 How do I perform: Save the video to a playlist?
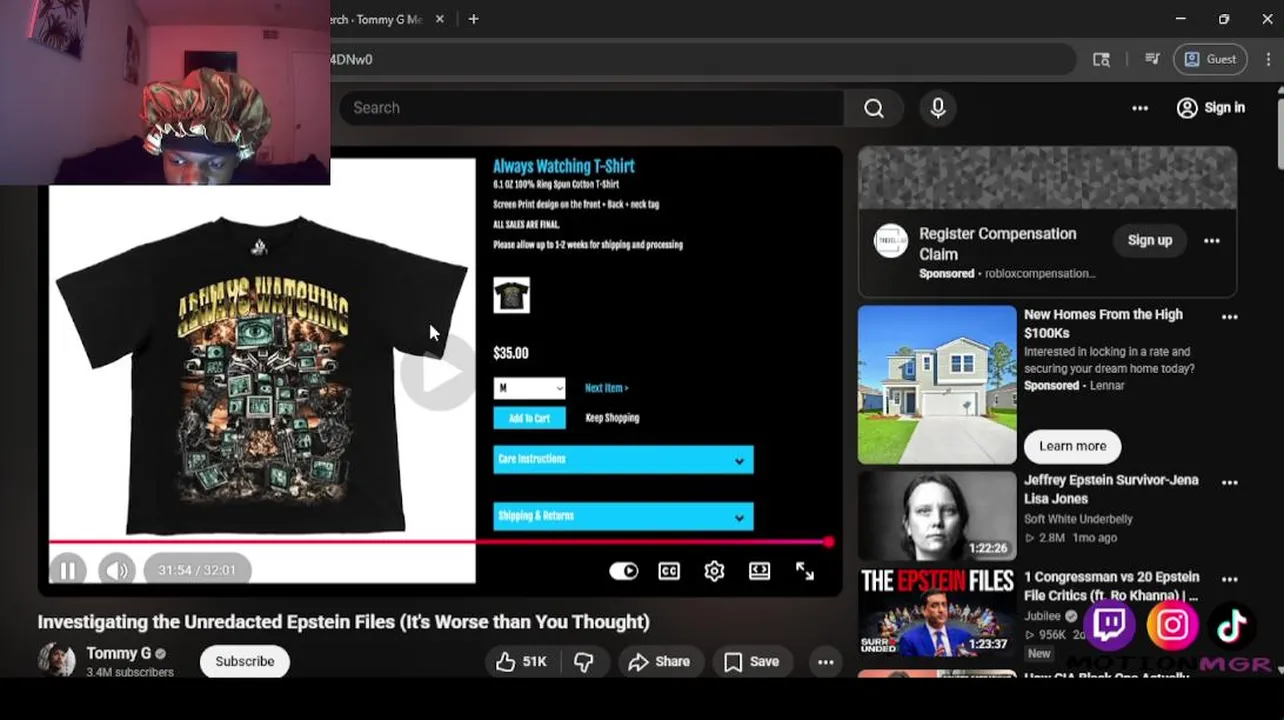coord(751,662)
